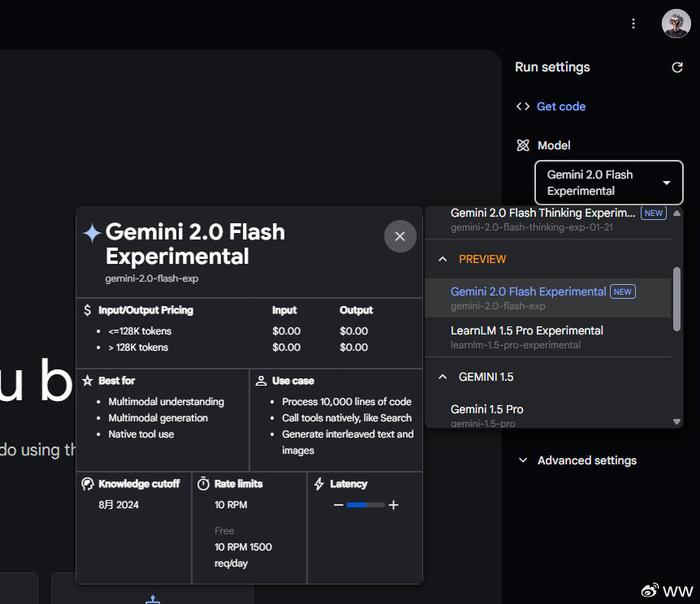Click the Input column header
This screenshot has height=604, width=700.
(x=284, y=310)
